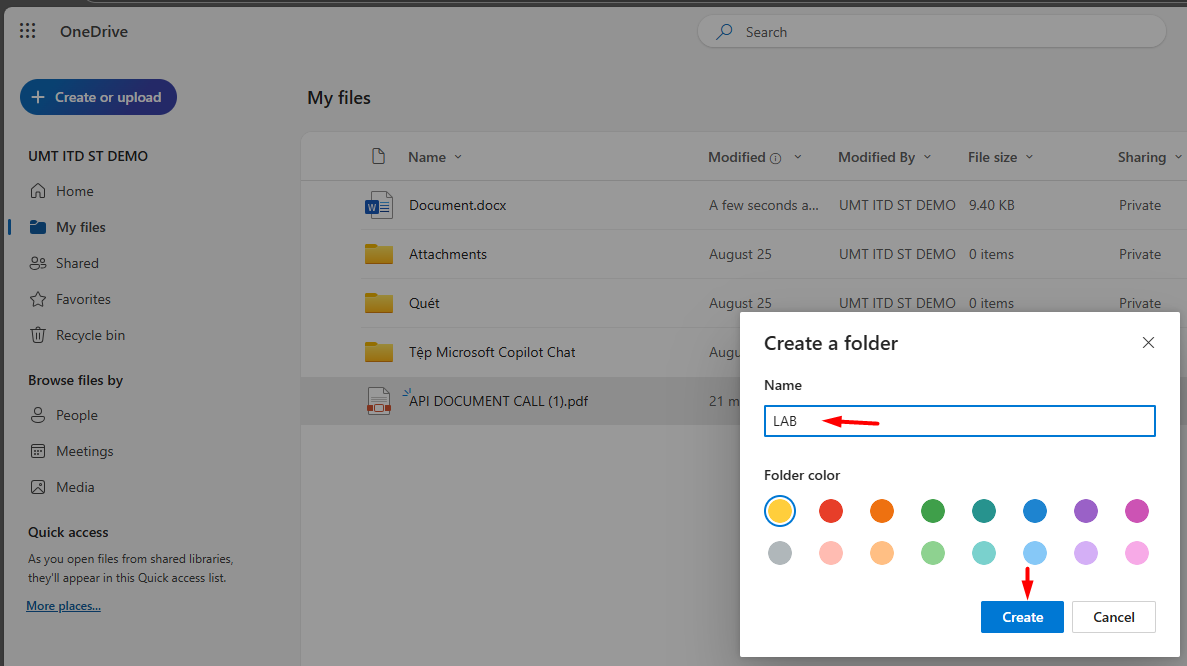Click the folder Name input field

click(x=959, y=421)
